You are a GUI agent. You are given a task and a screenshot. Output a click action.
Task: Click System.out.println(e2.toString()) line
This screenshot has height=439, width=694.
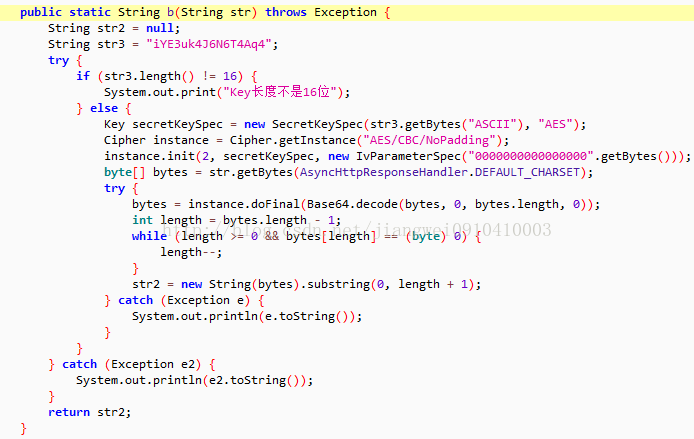[194, 380]
